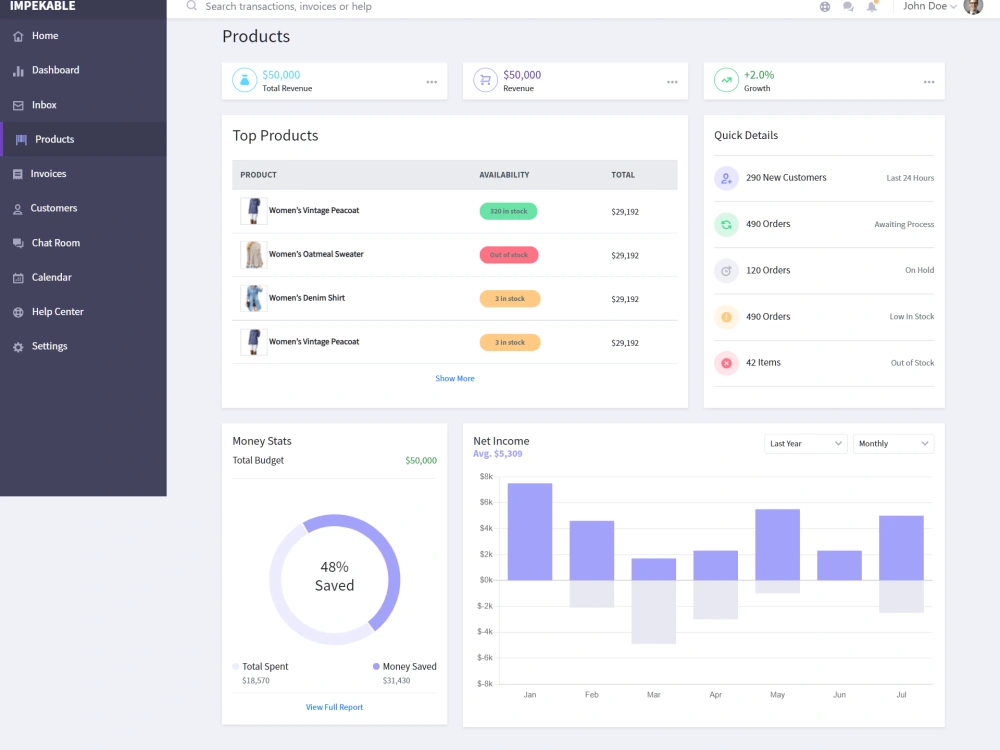Open Dashboard from the sidebar
1000x750 pixels.
(x=83, y=71)
